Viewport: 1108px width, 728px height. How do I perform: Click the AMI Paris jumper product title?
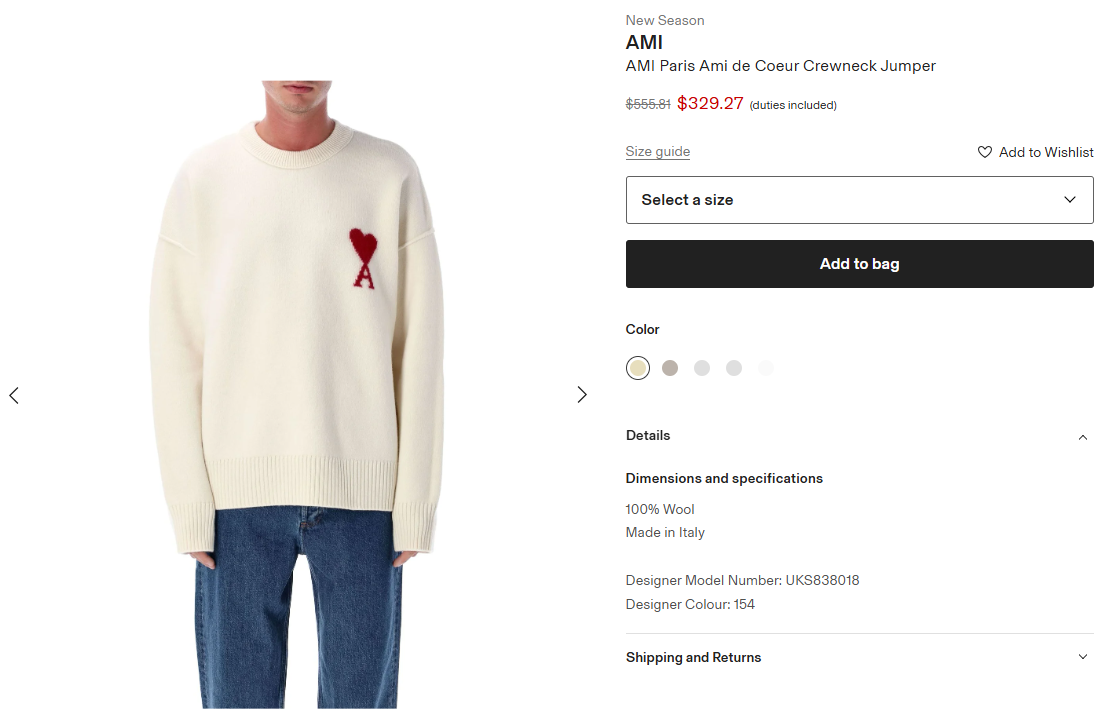780,66
